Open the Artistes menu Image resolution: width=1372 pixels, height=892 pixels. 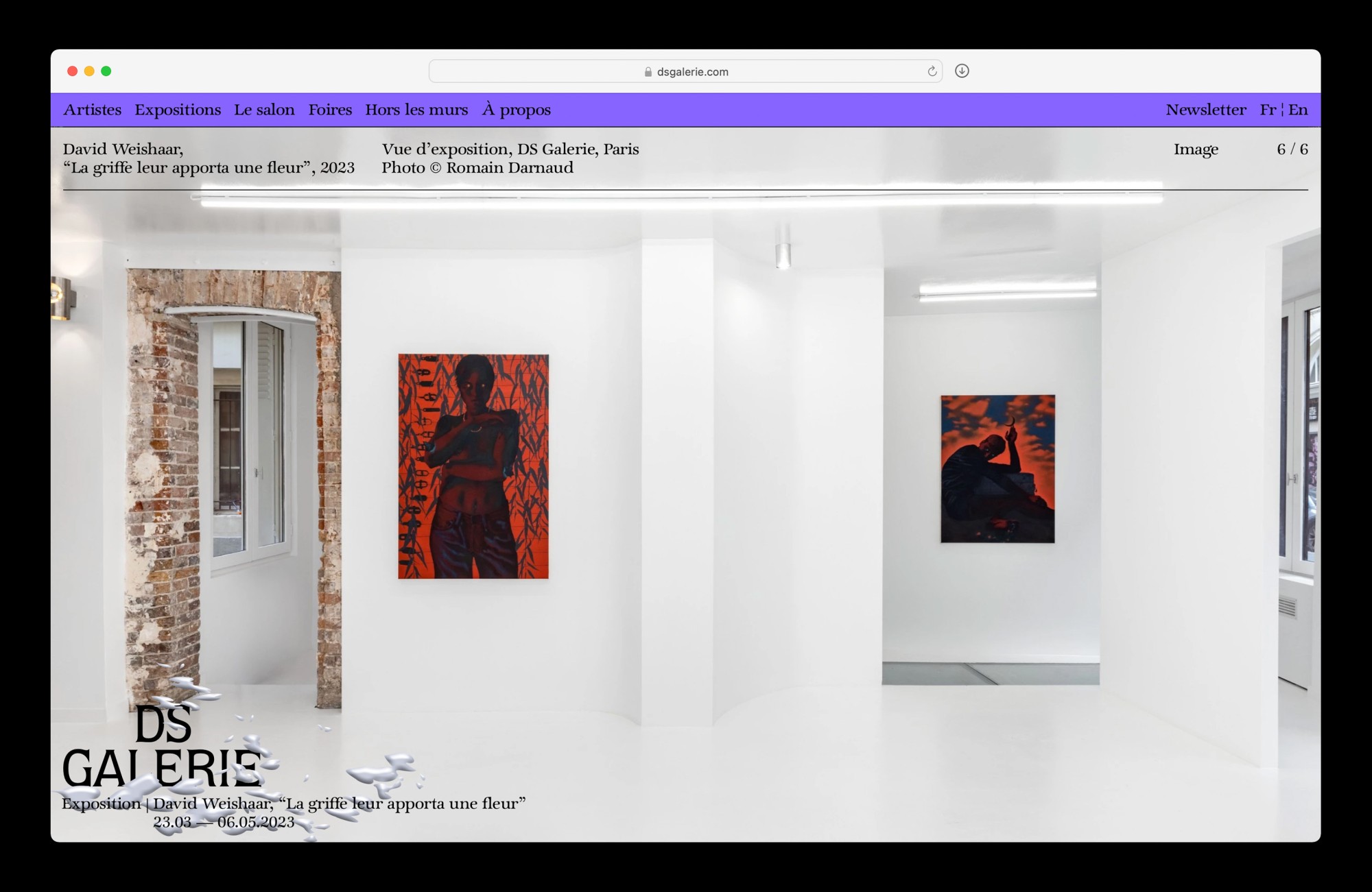[92, 110]
